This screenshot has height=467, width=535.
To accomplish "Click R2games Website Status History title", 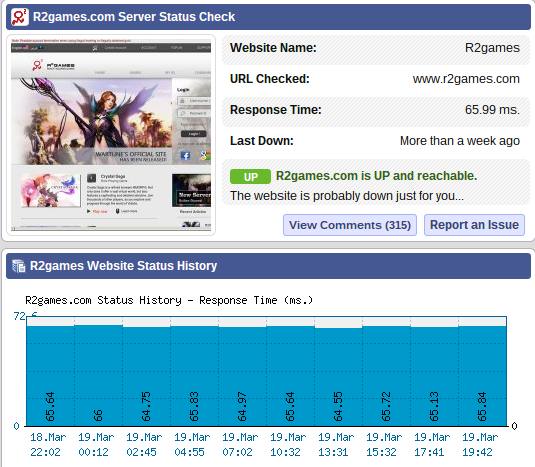I will coord(123,266).
